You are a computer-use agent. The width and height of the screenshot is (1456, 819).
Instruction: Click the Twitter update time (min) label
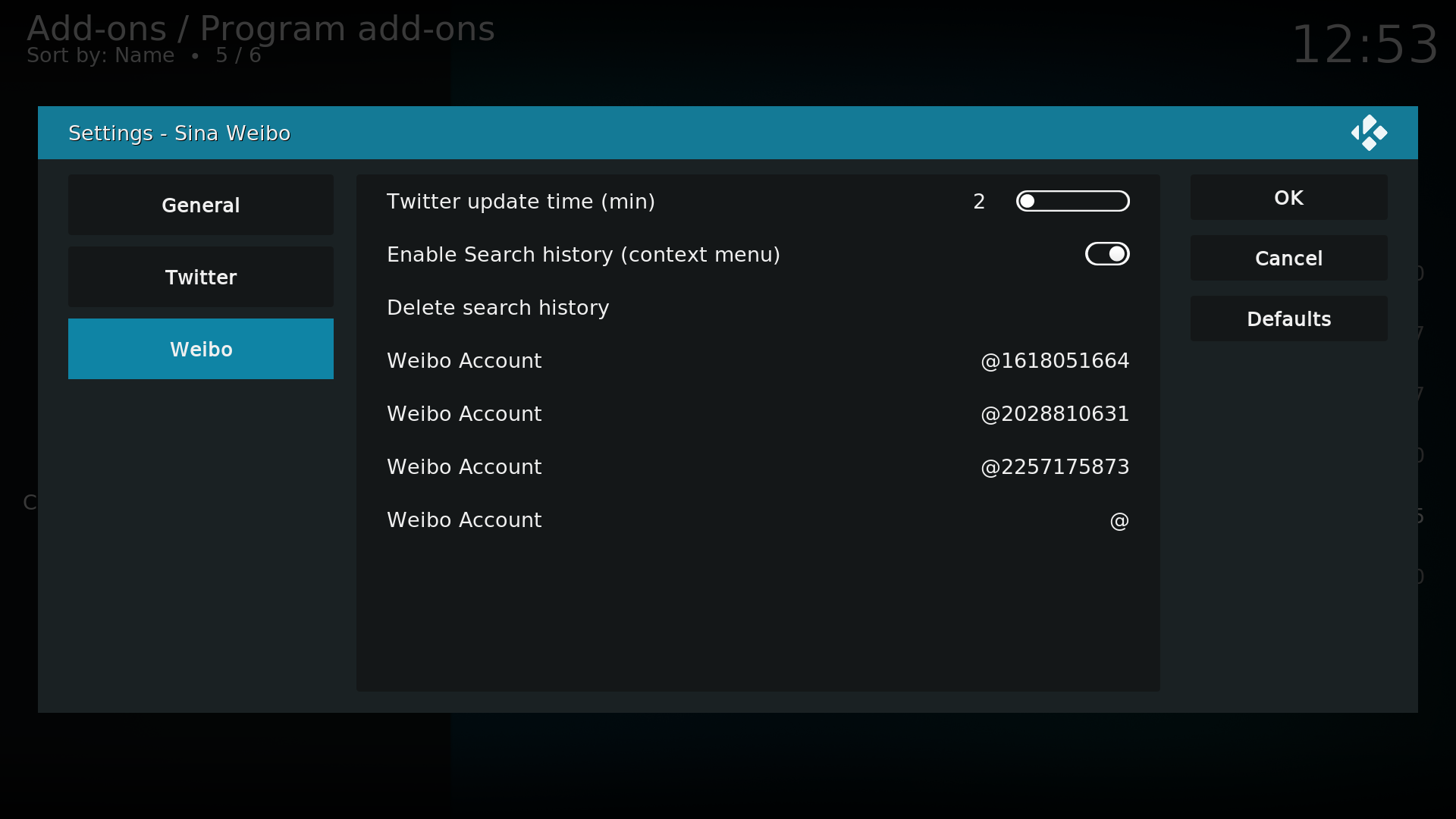click(x=520, y=202)
